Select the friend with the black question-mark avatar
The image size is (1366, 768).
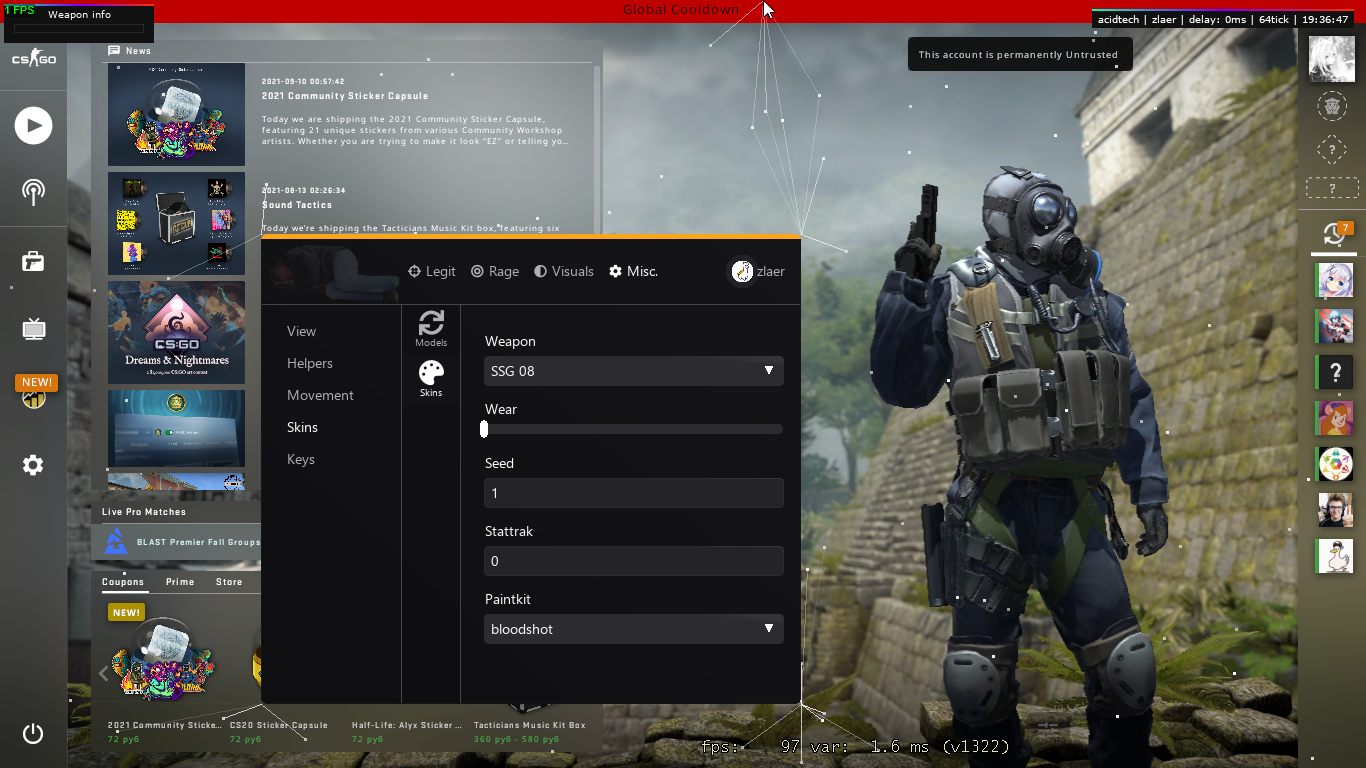1335,372
